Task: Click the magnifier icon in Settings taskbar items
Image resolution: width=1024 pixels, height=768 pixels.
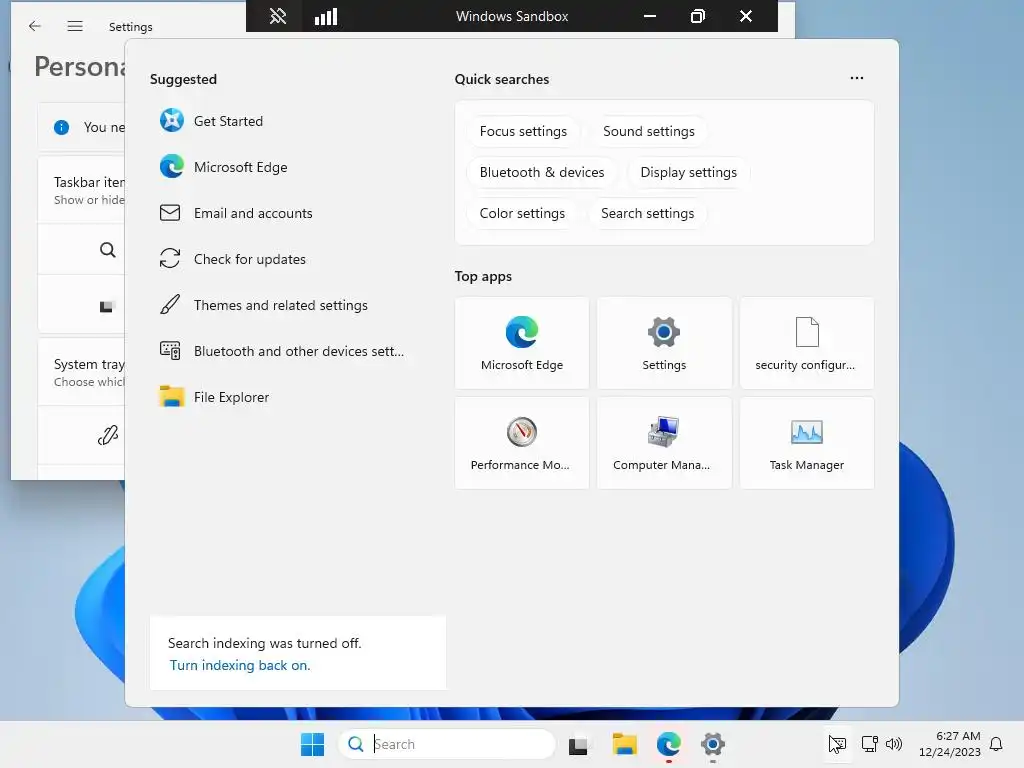Action: (108, 249)
